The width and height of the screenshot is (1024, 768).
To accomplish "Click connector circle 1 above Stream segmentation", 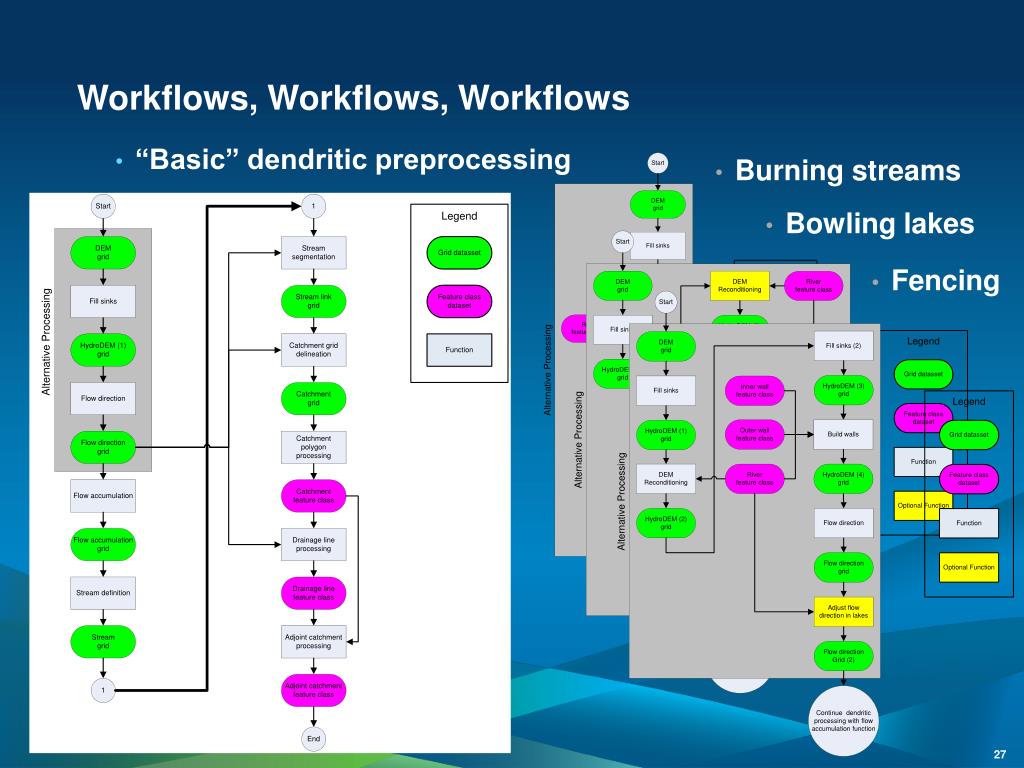I will click(x=313, y=206).
